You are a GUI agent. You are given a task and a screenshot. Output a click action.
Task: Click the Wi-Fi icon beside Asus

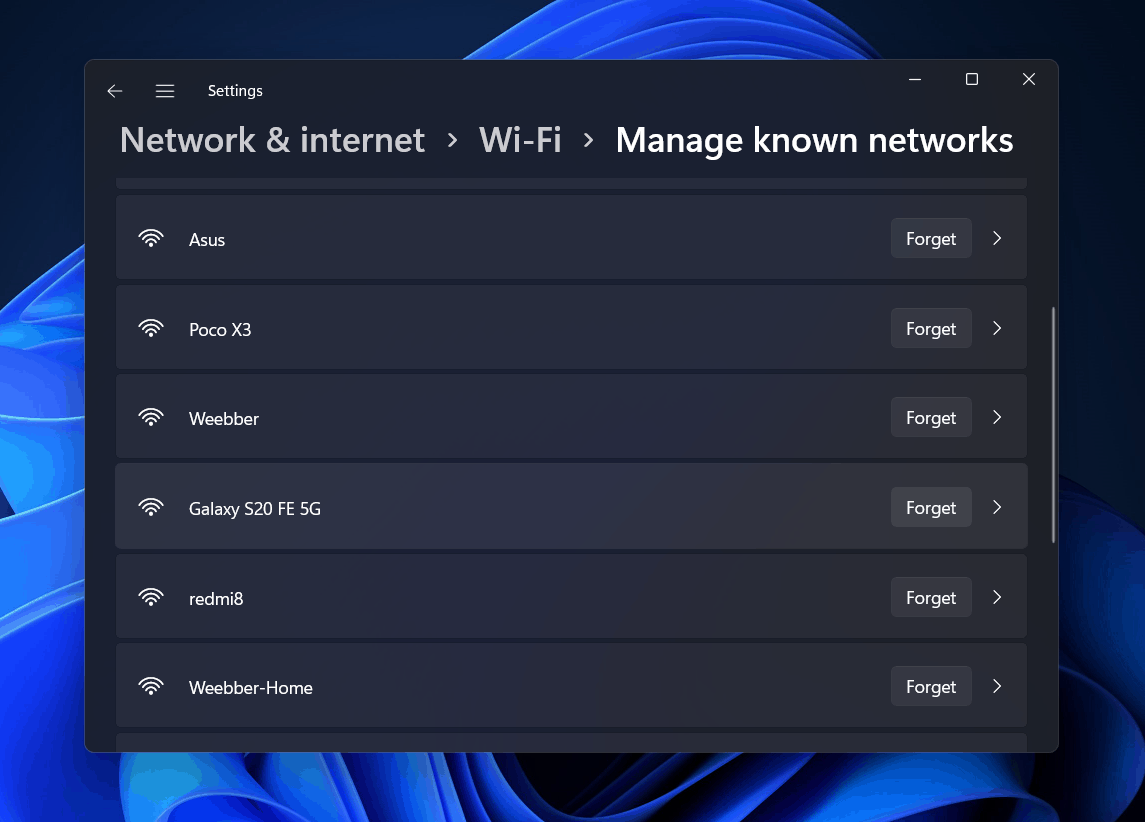151,238
